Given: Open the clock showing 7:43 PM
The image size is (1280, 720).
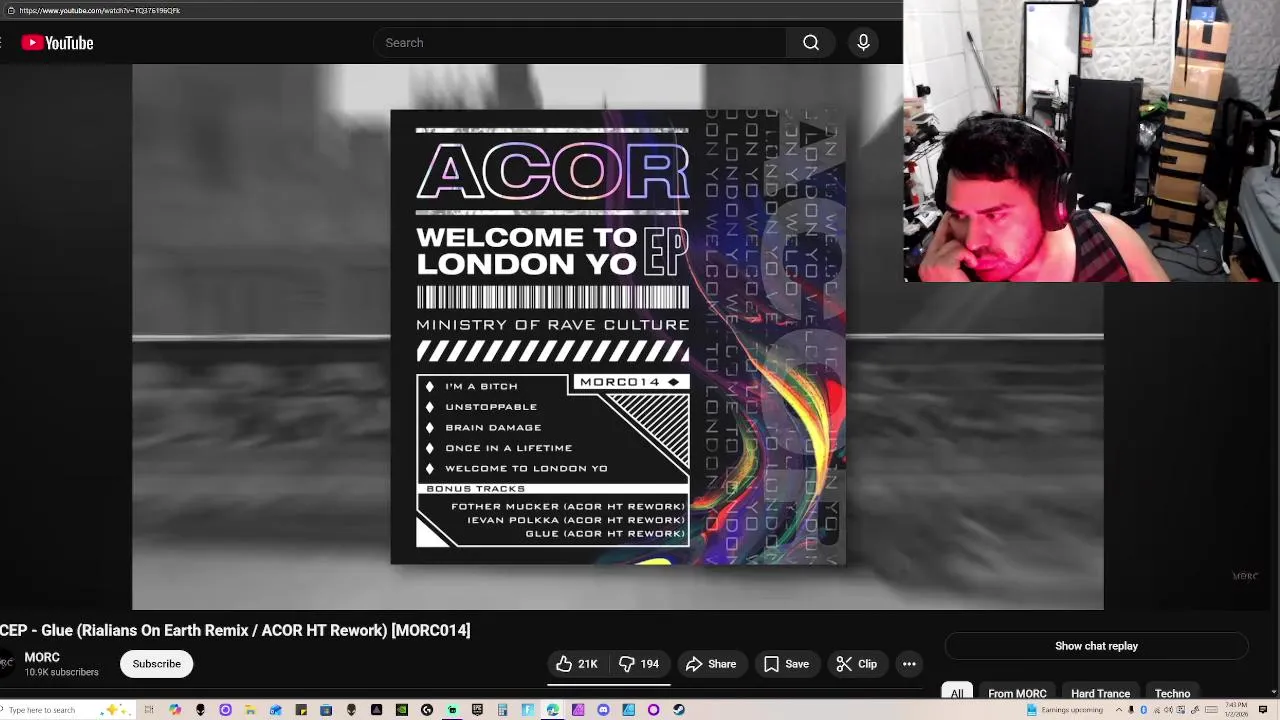Looking at the screenshot, I should [x=1236, y=710].
